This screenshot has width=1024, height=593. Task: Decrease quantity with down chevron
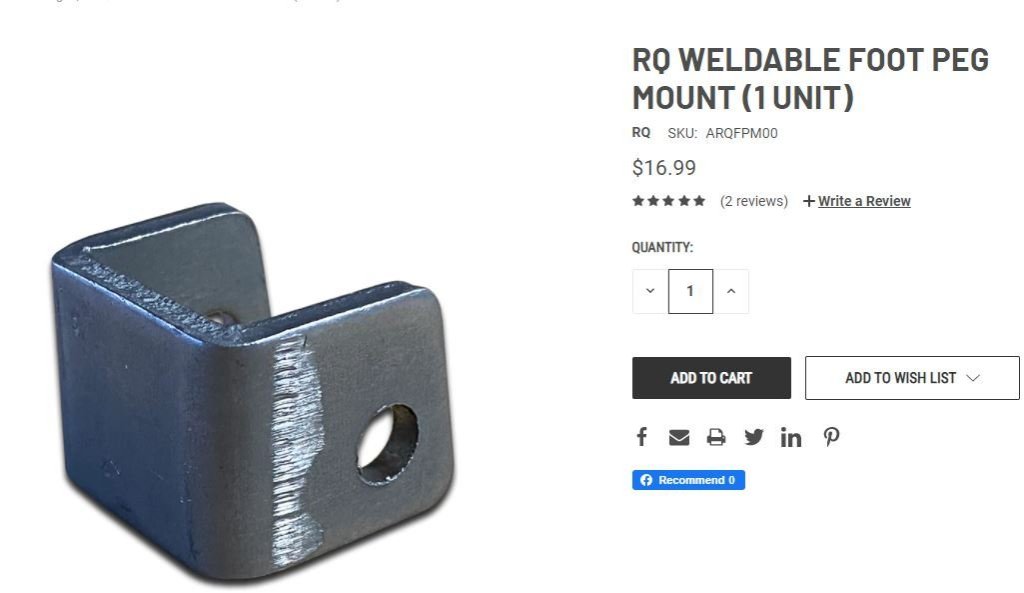click(x=650, y=291)
